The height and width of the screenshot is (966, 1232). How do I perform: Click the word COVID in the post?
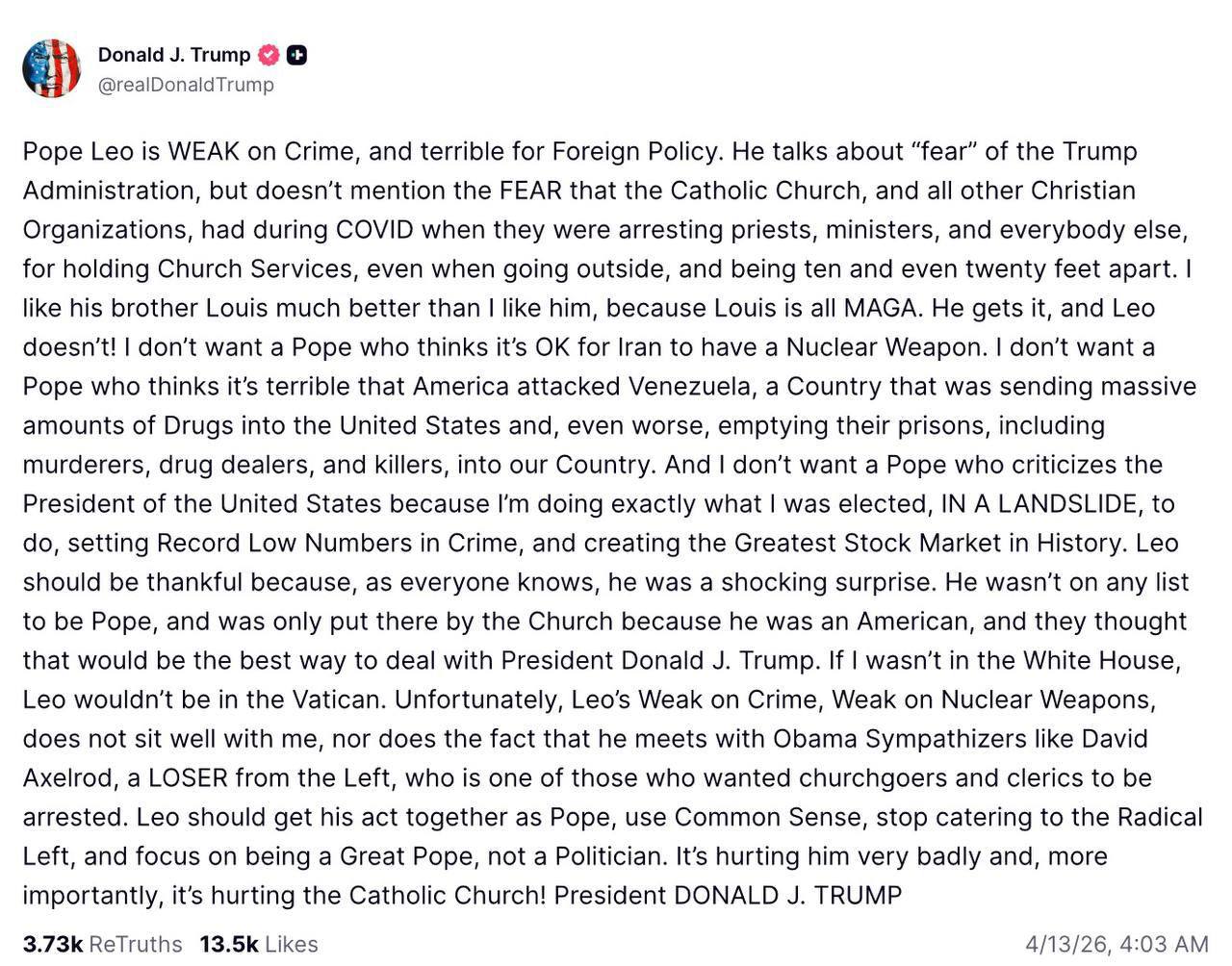coord(374,230)
